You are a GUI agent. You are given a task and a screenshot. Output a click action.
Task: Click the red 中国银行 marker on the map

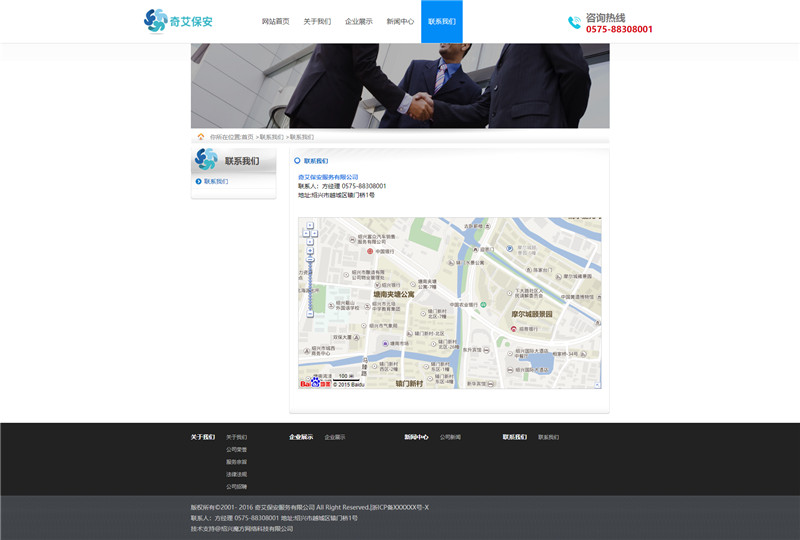[370, 251]
